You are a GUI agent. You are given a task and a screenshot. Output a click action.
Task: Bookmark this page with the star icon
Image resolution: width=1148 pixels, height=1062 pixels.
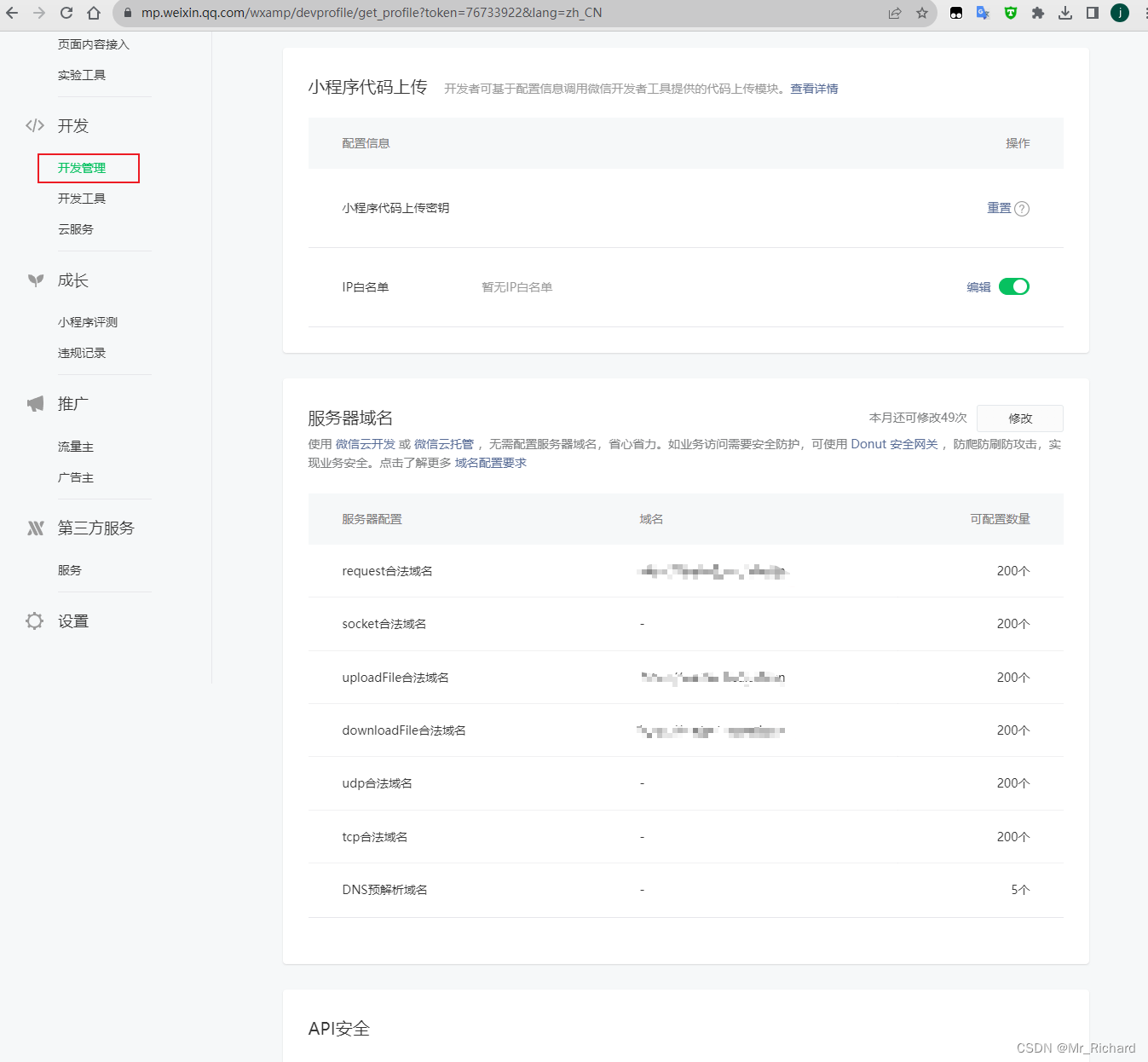[x=922, y=13]
